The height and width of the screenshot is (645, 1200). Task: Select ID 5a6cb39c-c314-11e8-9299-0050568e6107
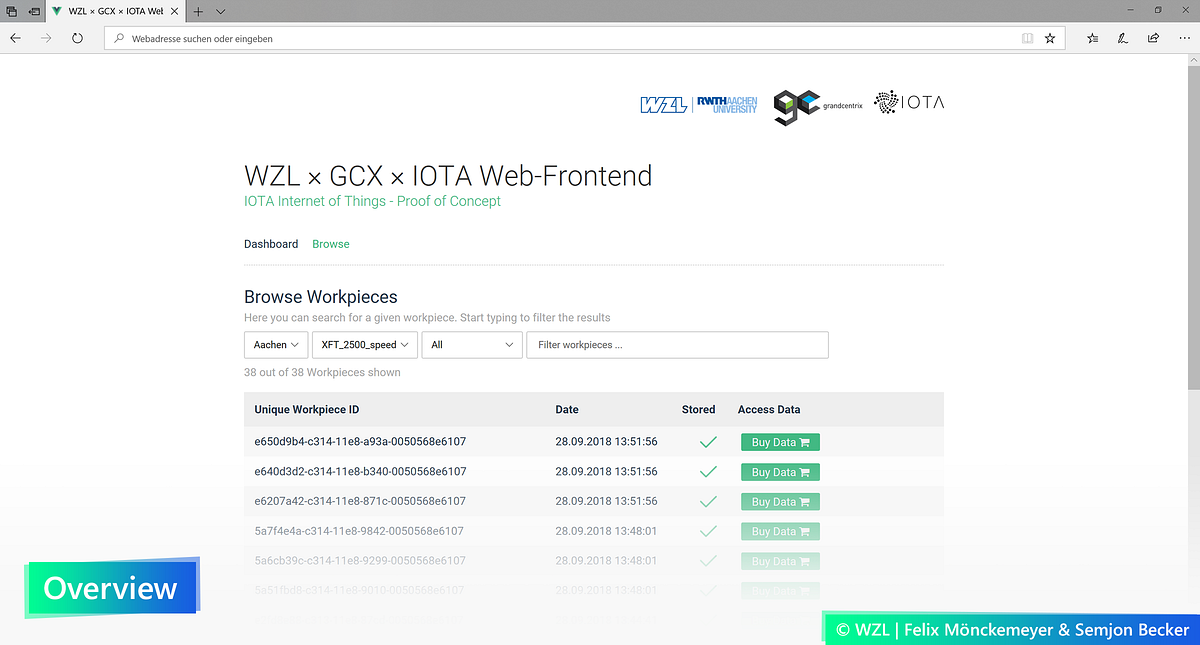point(360,561)
